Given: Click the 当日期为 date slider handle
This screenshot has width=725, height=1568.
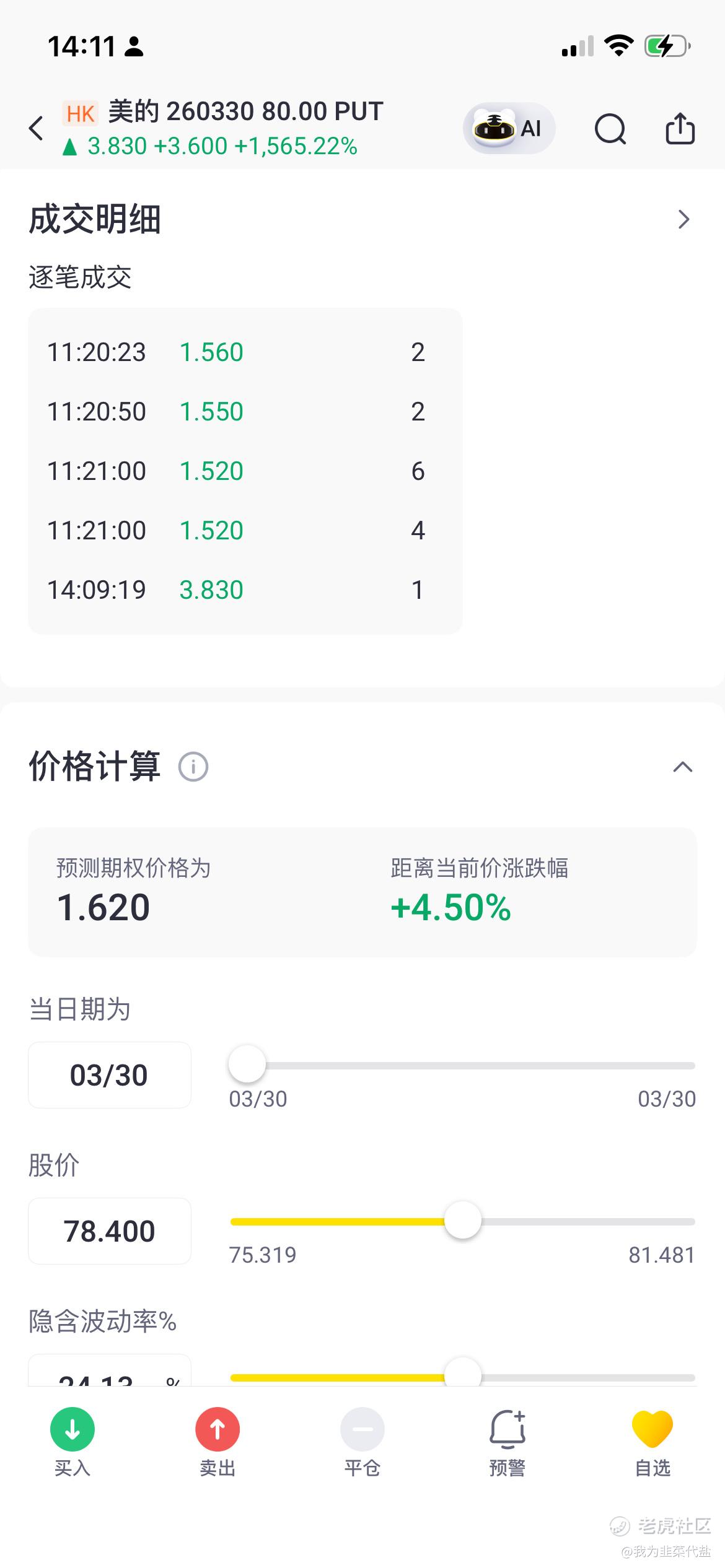Looking at the screenshot, I should coord(247,1065).
